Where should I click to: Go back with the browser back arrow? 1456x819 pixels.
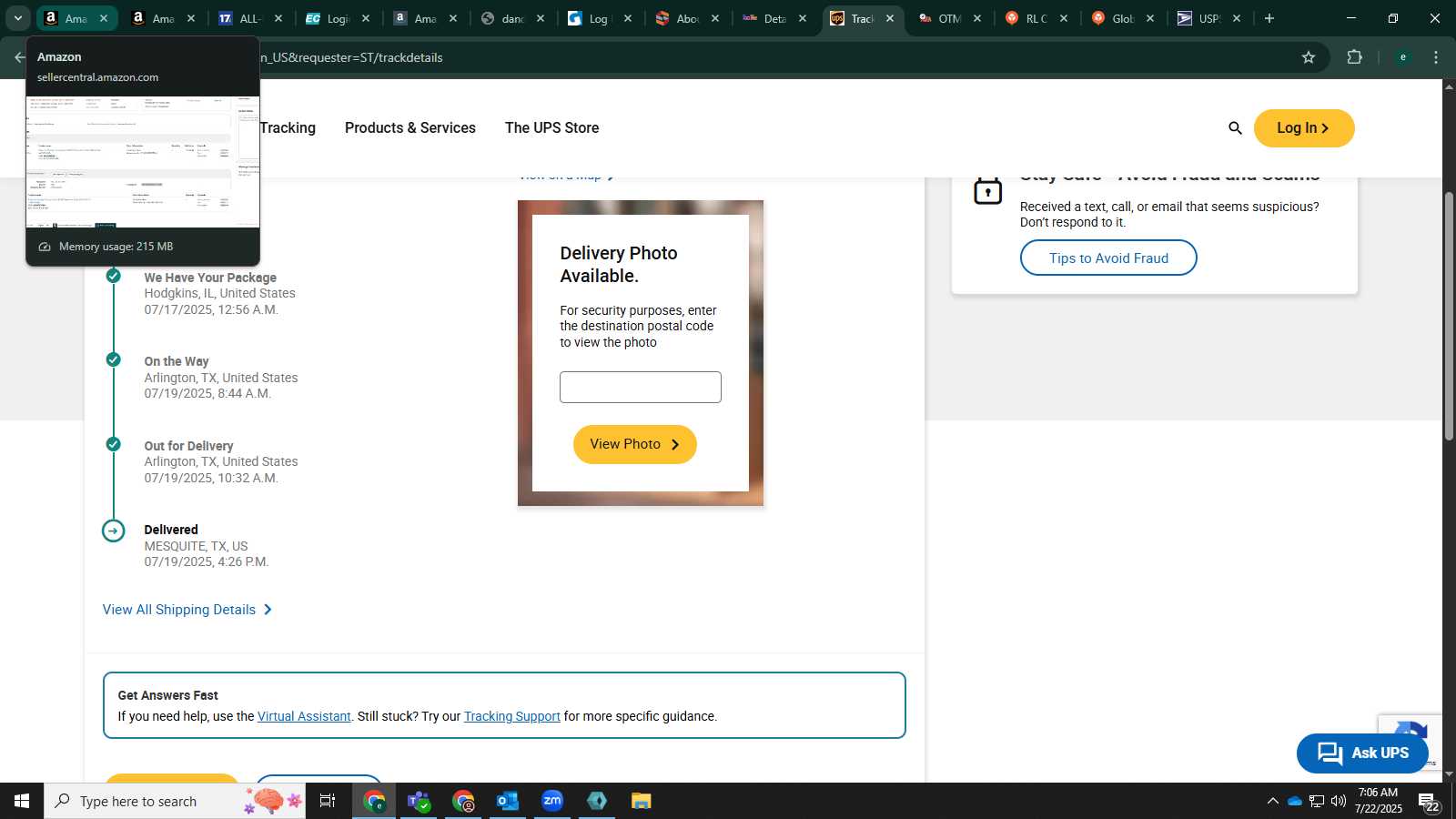(x=20, y=57)
